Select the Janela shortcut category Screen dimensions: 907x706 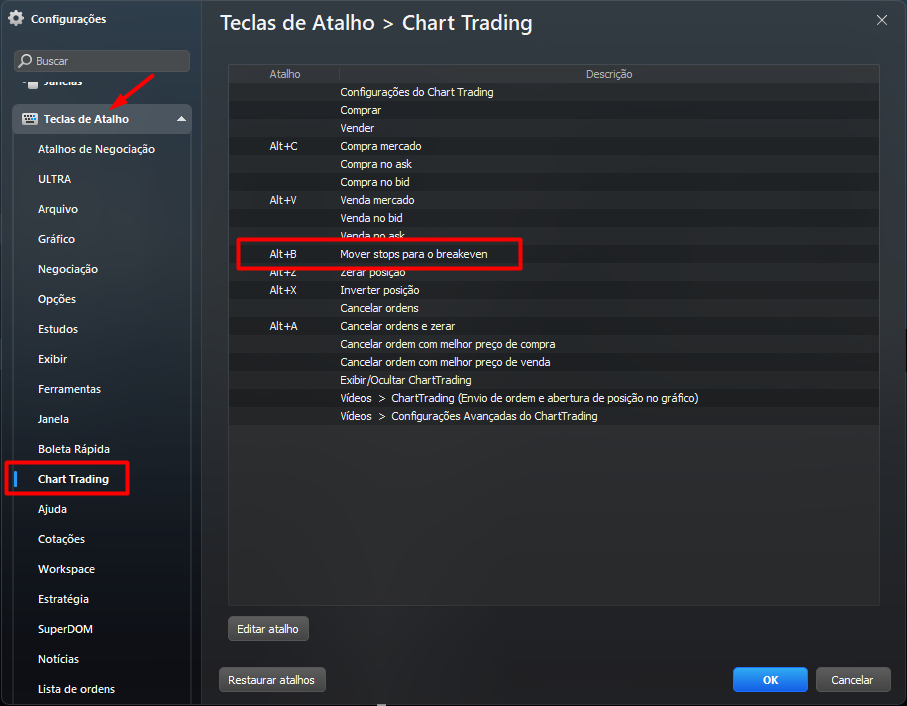pyautogui.click(x=53, y=420)
